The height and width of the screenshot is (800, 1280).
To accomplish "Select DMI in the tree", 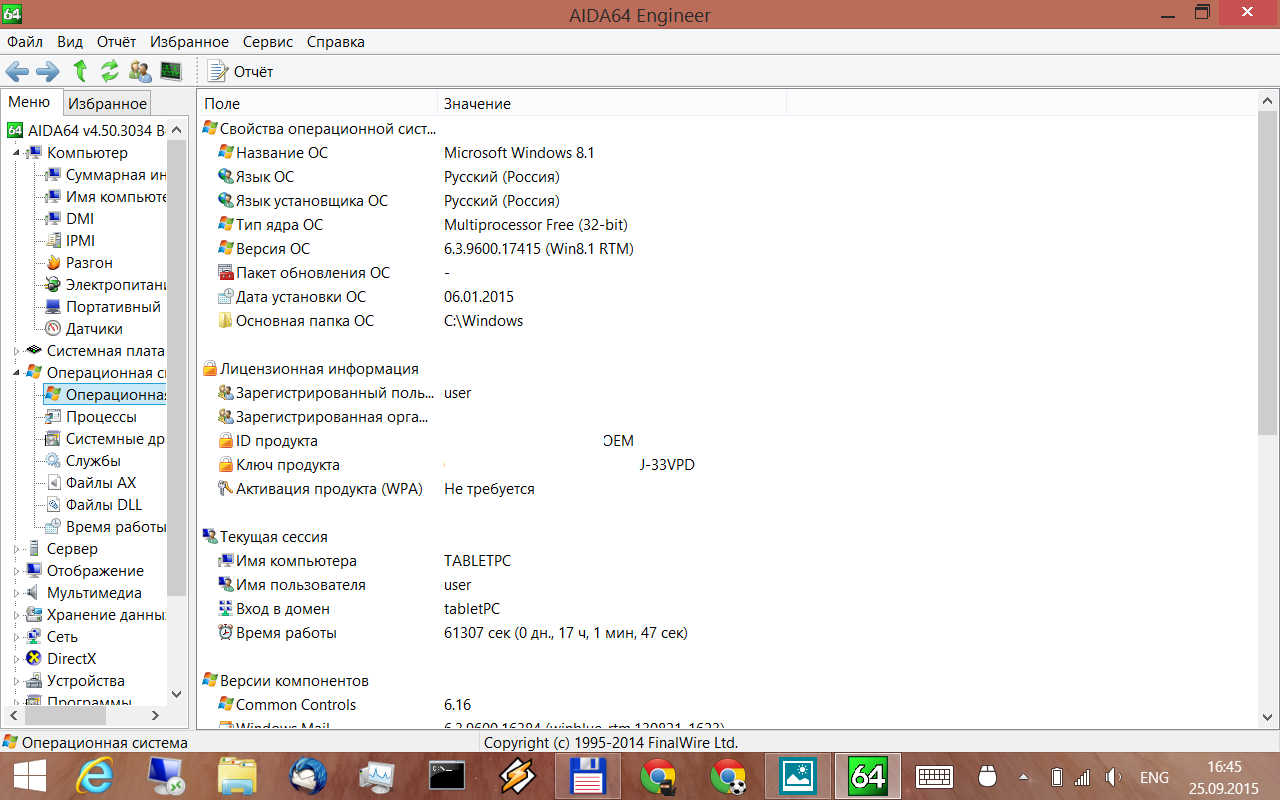I will click(x=80, y=219).
